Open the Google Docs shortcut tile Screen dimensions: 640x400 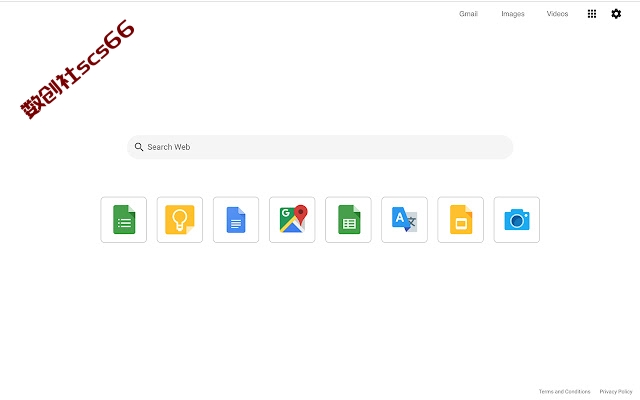pyautogui.click(x=236, y=220)
